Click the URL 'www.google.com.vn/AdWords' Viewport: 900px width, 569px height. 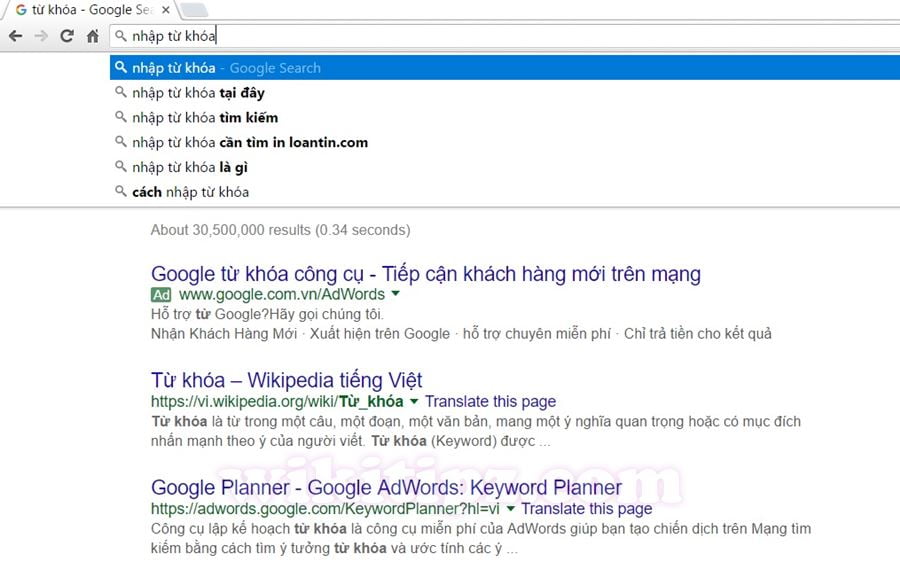coord(282,294)
